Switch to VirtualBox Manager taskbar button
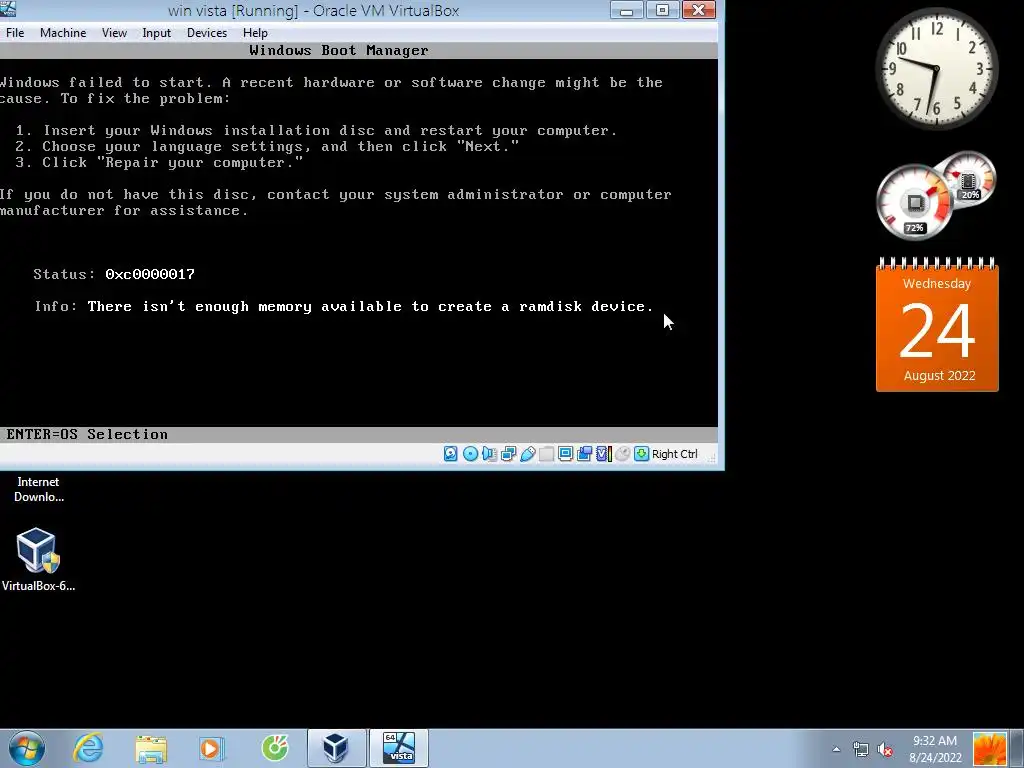 coord(336,748)
